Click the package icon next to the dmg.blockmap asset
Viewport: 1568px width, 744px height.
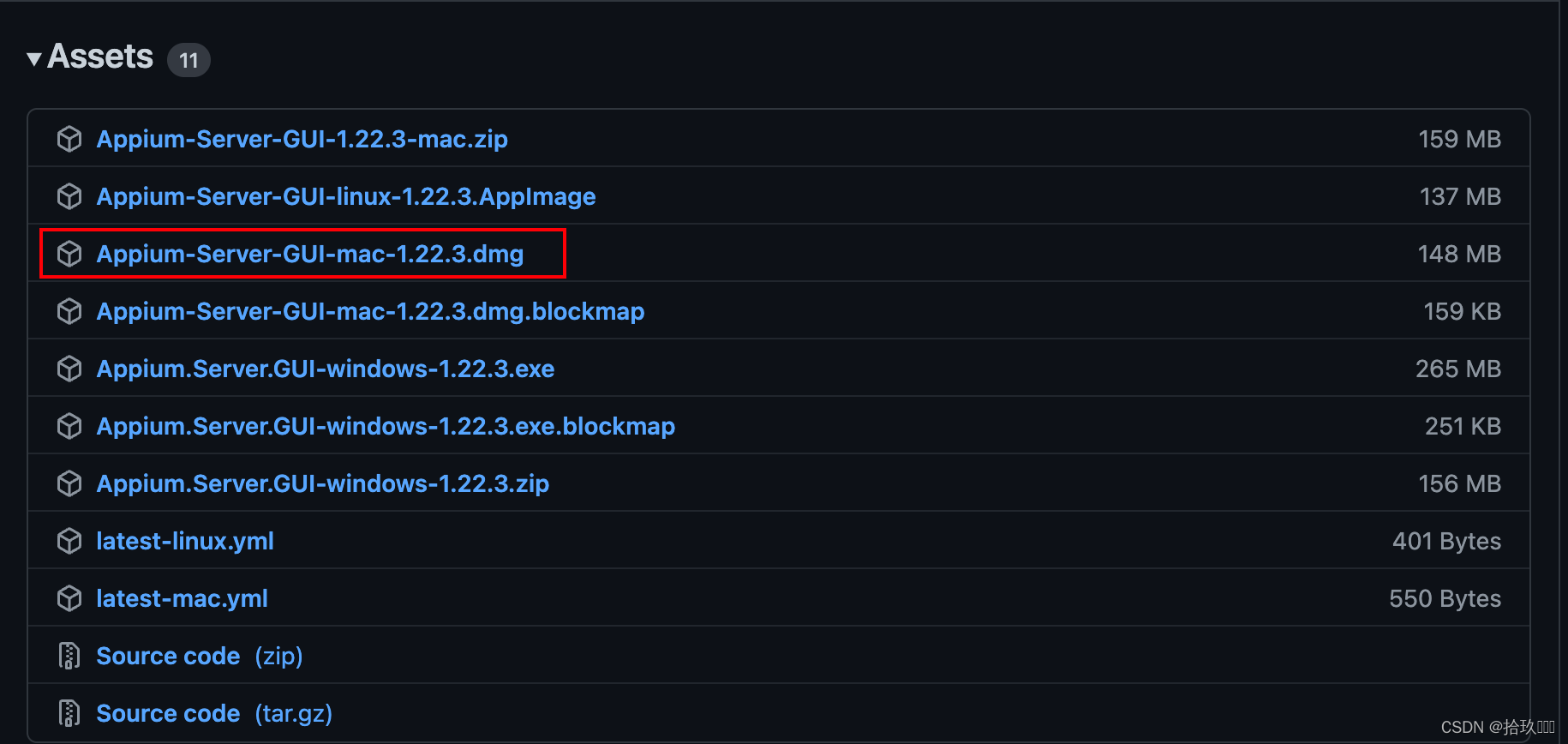pyautogui.click(x=69, y=310)
